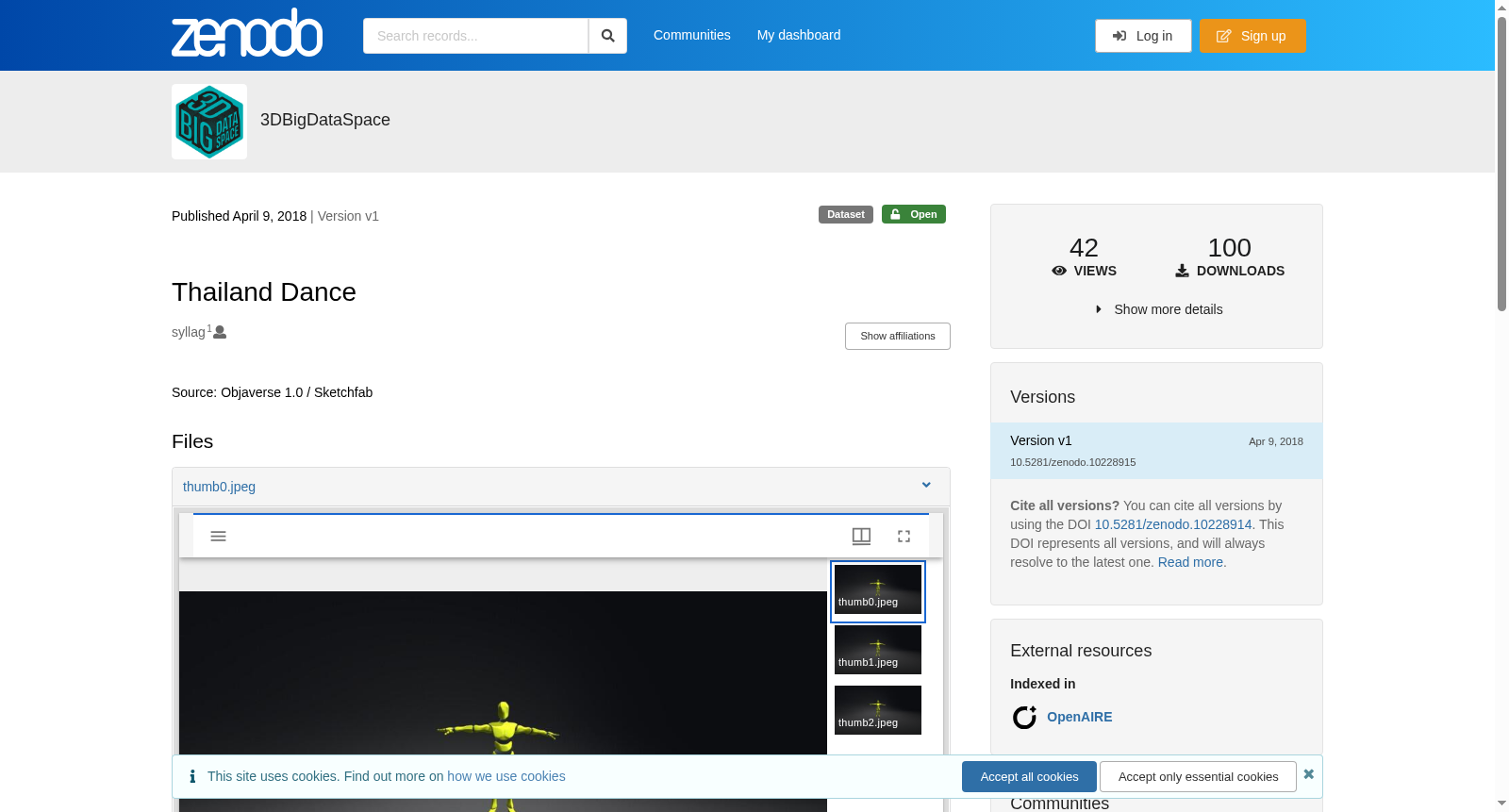Click the Open access badge
The height and width of the screenshot is (812, 1509).
(x=914, y=214)
